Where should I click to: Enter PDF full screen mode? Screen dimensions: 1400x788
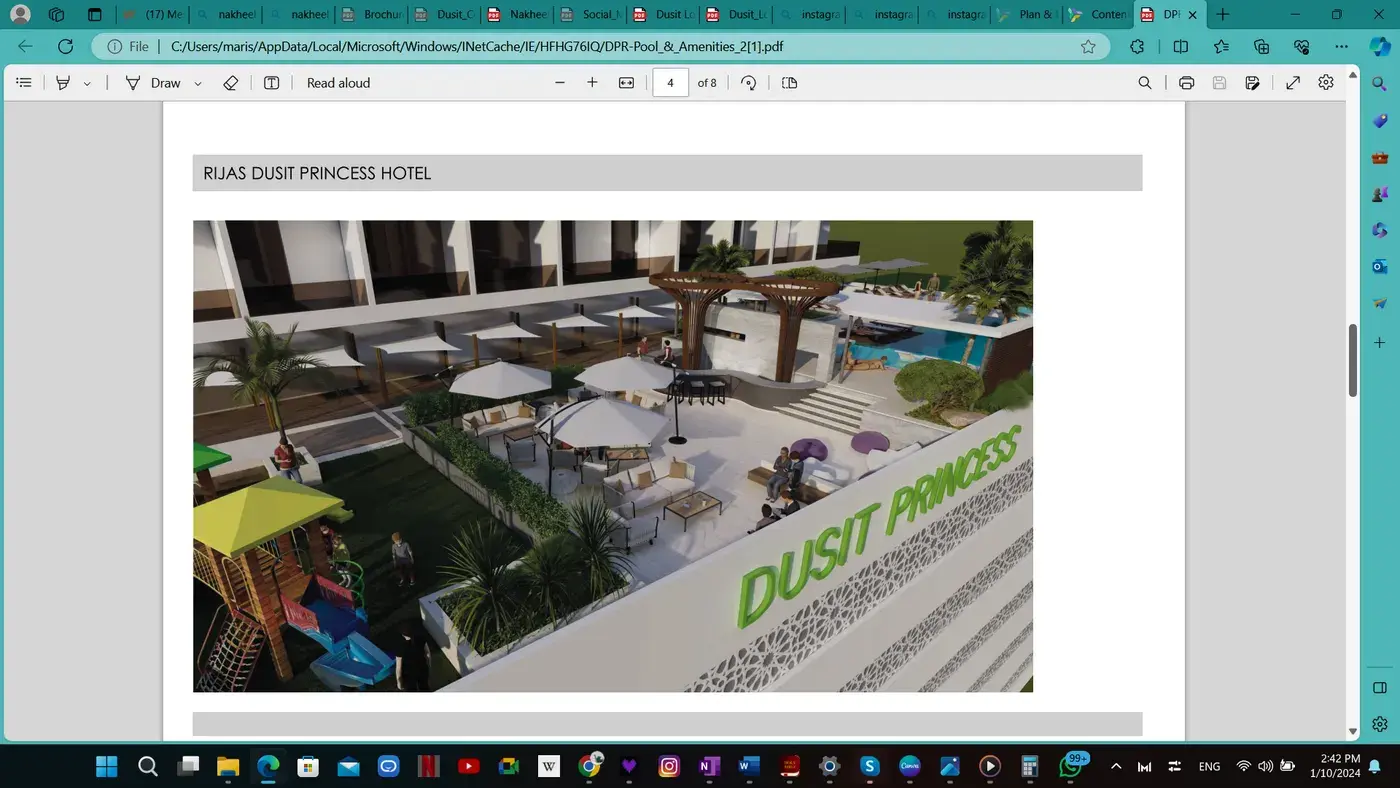coord(1293,83)
